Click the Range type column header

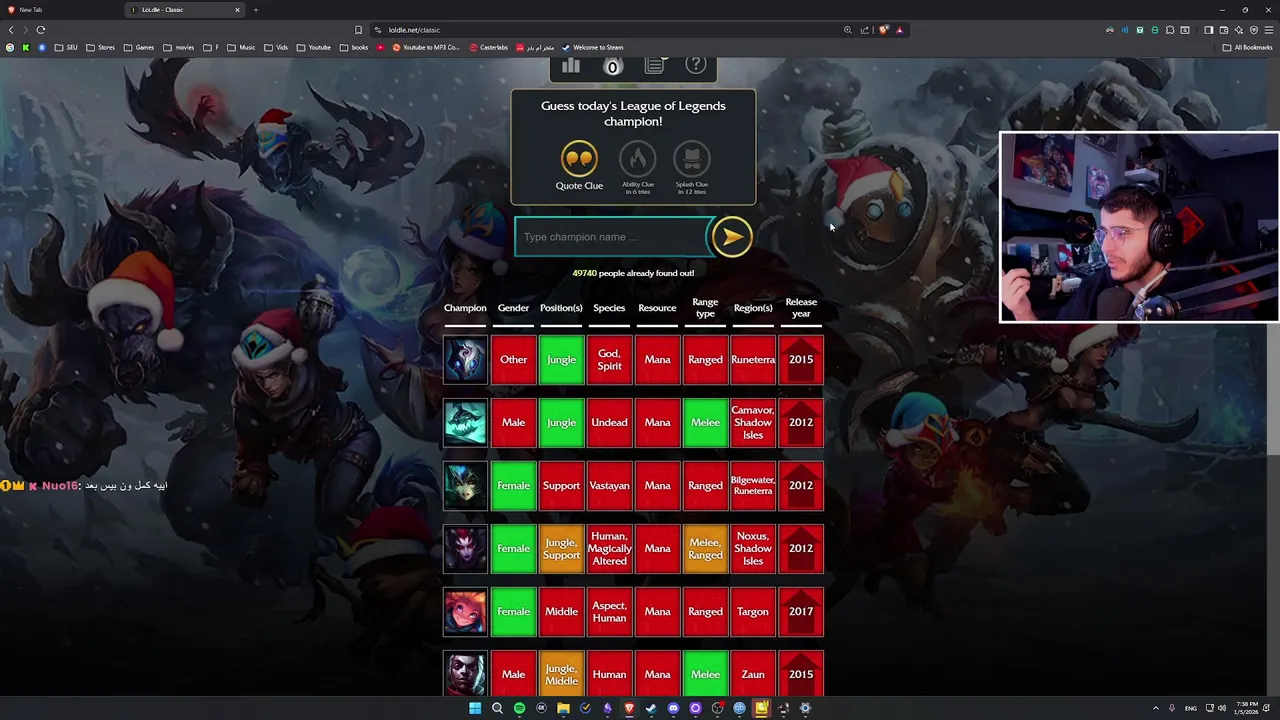[x=705, y=308]
